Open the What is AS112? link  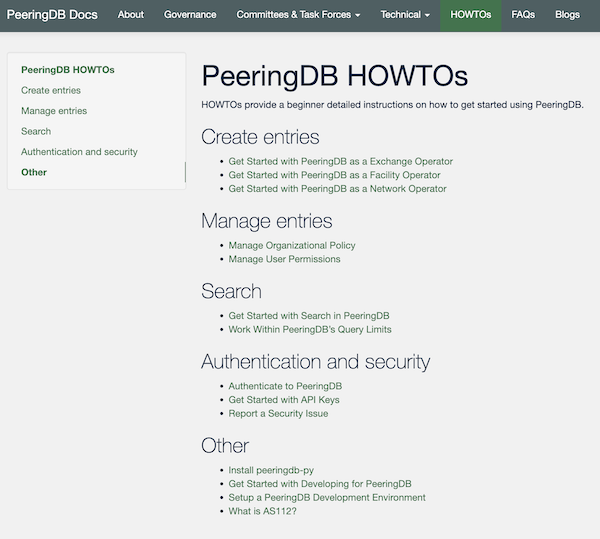pos(262,511)
